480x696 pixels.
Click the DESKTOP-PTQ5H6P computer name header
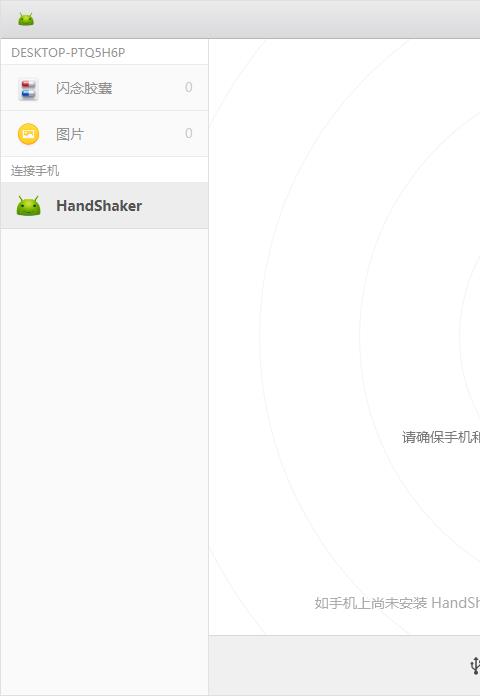(68, 52)
